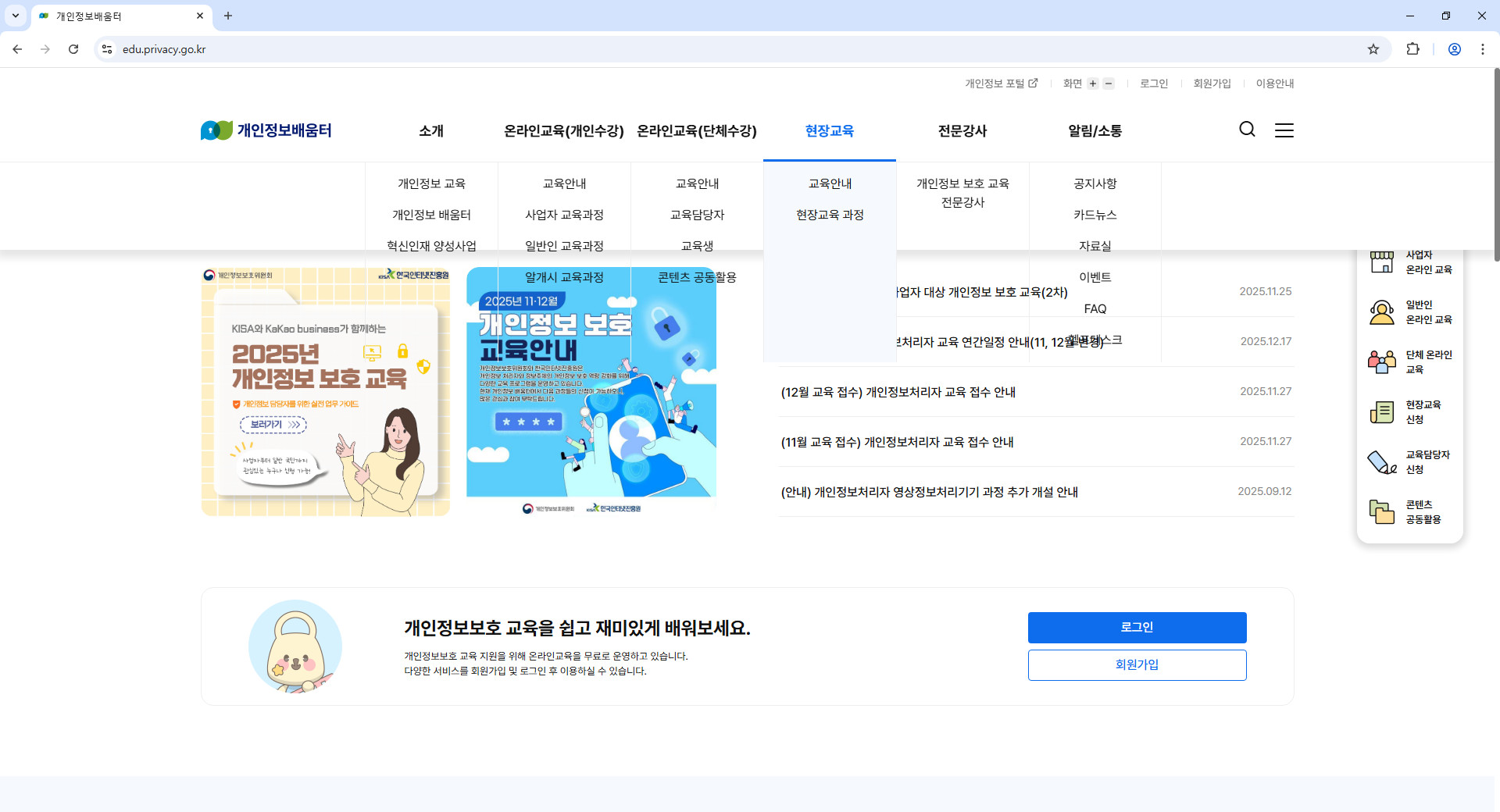Bookmark the page via the star icon
The height and width of the screenshot is (812, 1500).
click(x=1373, y=49)
